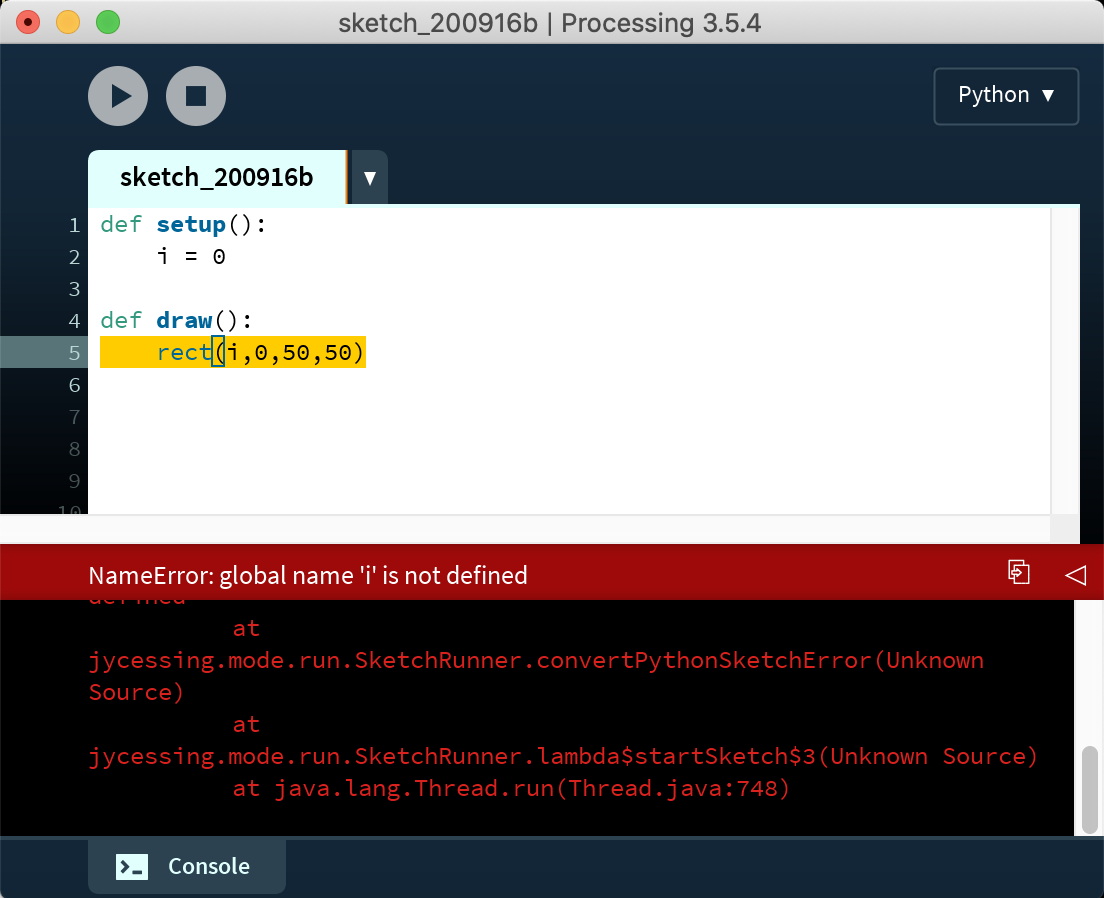
Task: Click line number 5 in the gutter
Action: 74,353
